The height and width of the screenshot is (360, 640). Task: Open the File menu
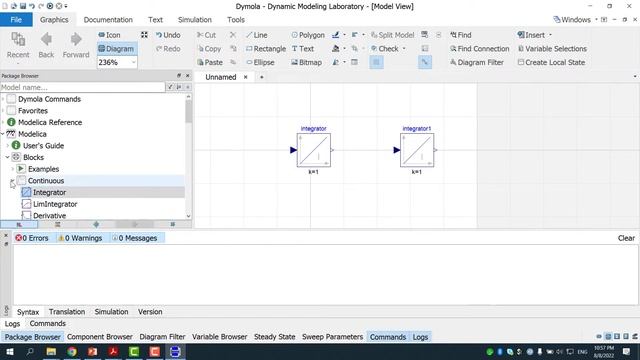pyautogui.click(x=16, y=20)
